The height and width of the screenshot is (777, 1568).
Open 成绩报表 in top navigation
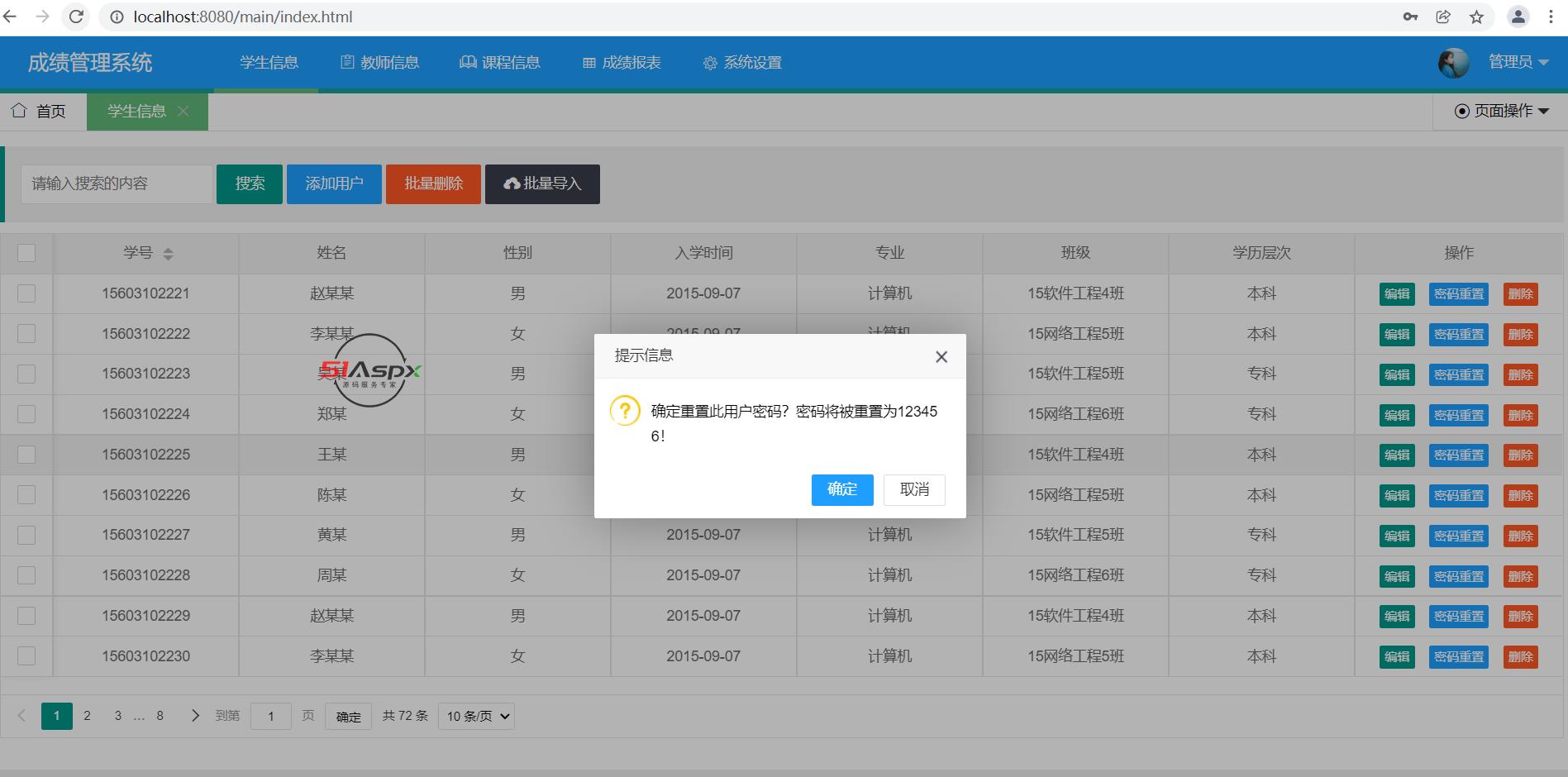[x=622, y=63]
